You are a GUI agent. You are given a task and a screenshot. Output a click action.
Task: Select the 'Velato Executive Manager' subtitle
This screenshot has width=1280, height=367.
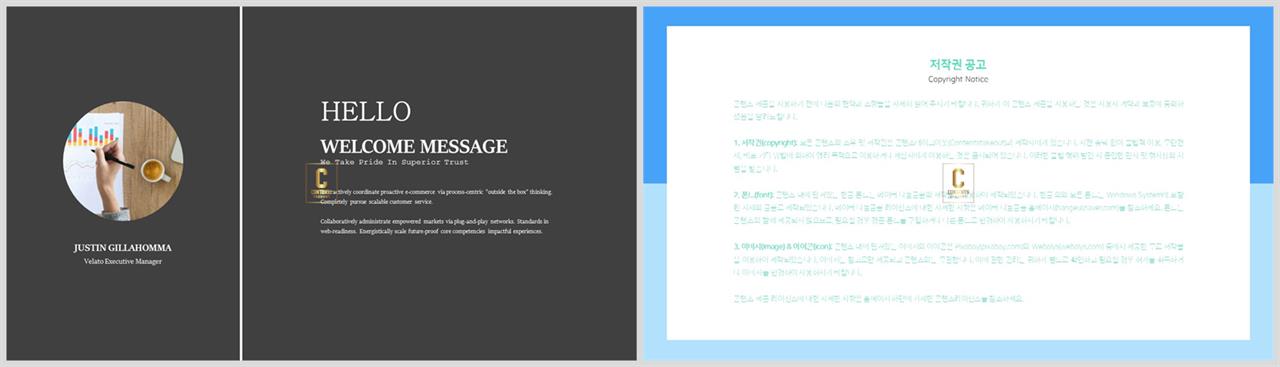[x=122, y=261]
